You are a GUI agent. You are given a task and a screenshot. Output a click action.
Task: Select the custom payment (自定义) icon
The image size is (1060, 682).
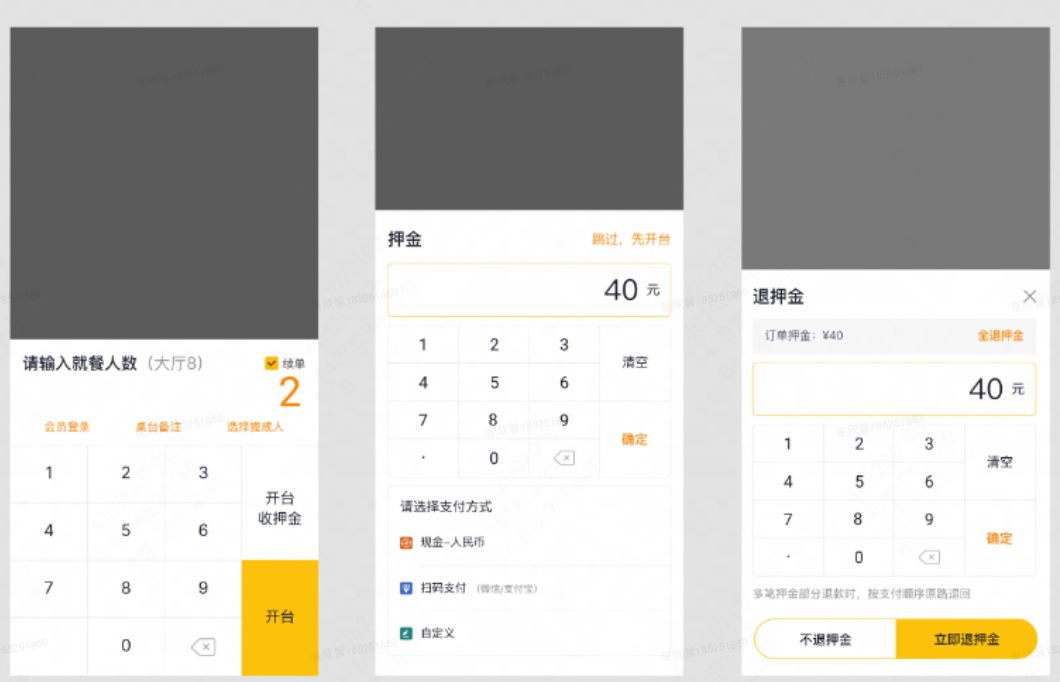(x=408, y=632)
